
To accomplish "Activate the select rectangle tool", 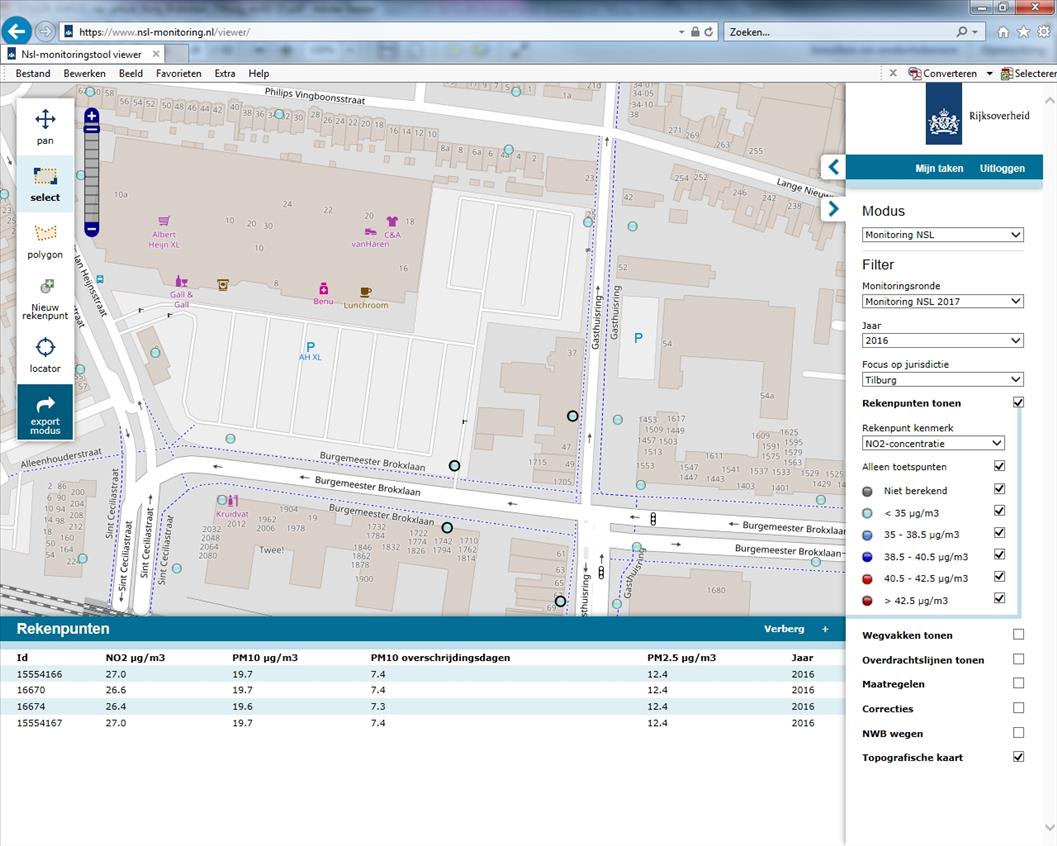I will pyautogui.click(x=45, y=183).
